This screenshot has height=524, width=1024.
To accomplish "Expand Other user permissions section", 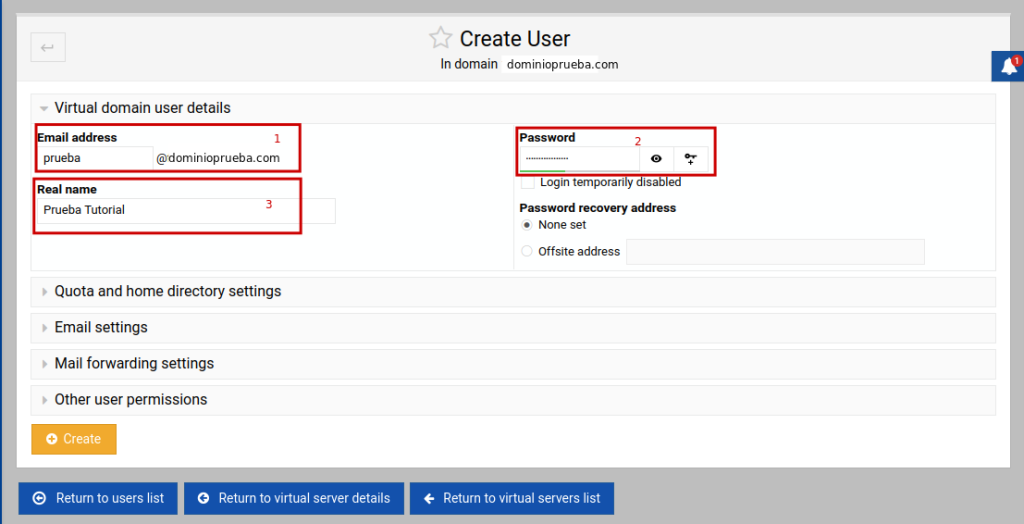I will click(131, 400).
